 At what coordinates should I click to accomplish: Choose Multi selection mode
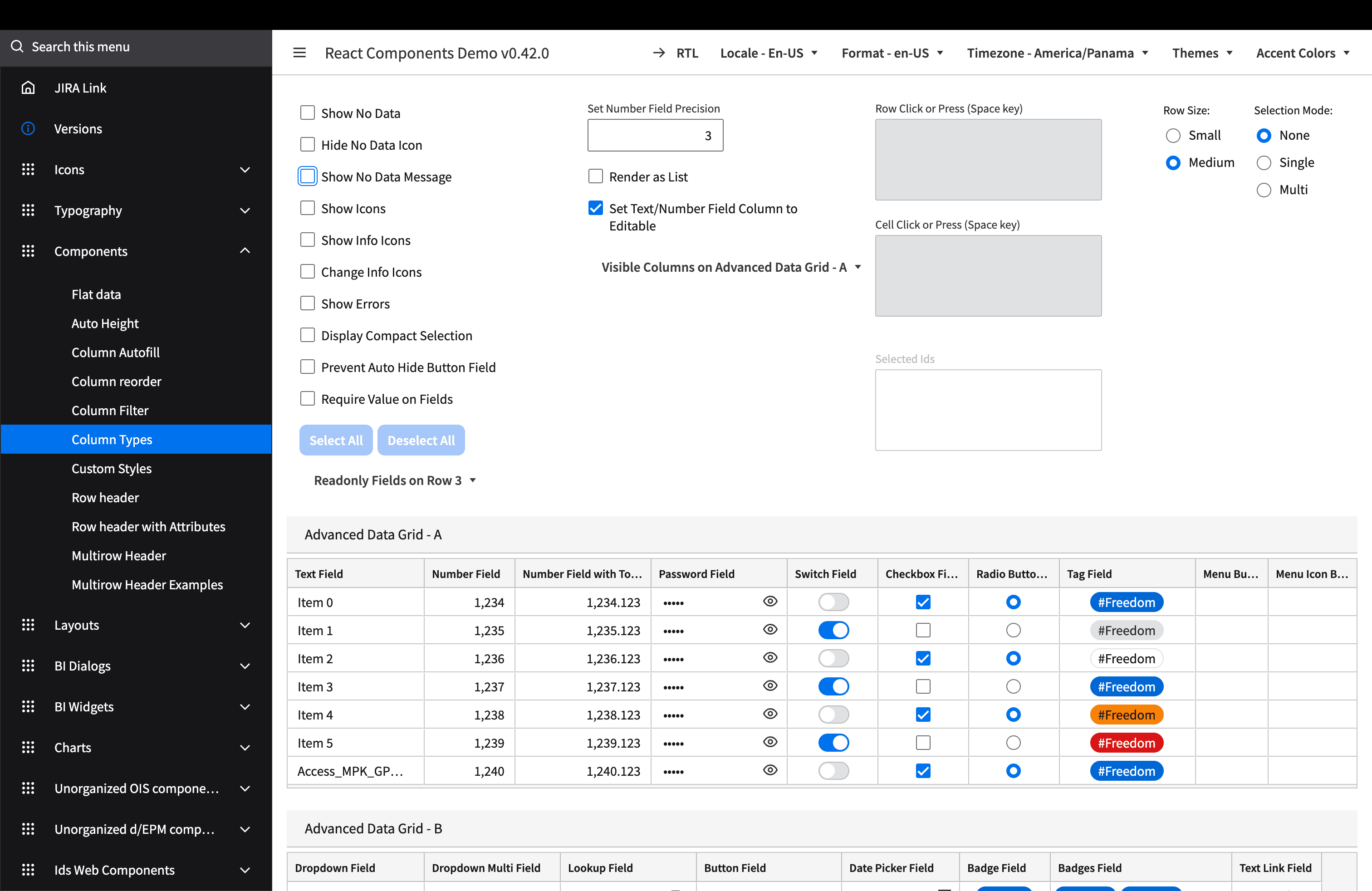click(x=1264, y=190)
